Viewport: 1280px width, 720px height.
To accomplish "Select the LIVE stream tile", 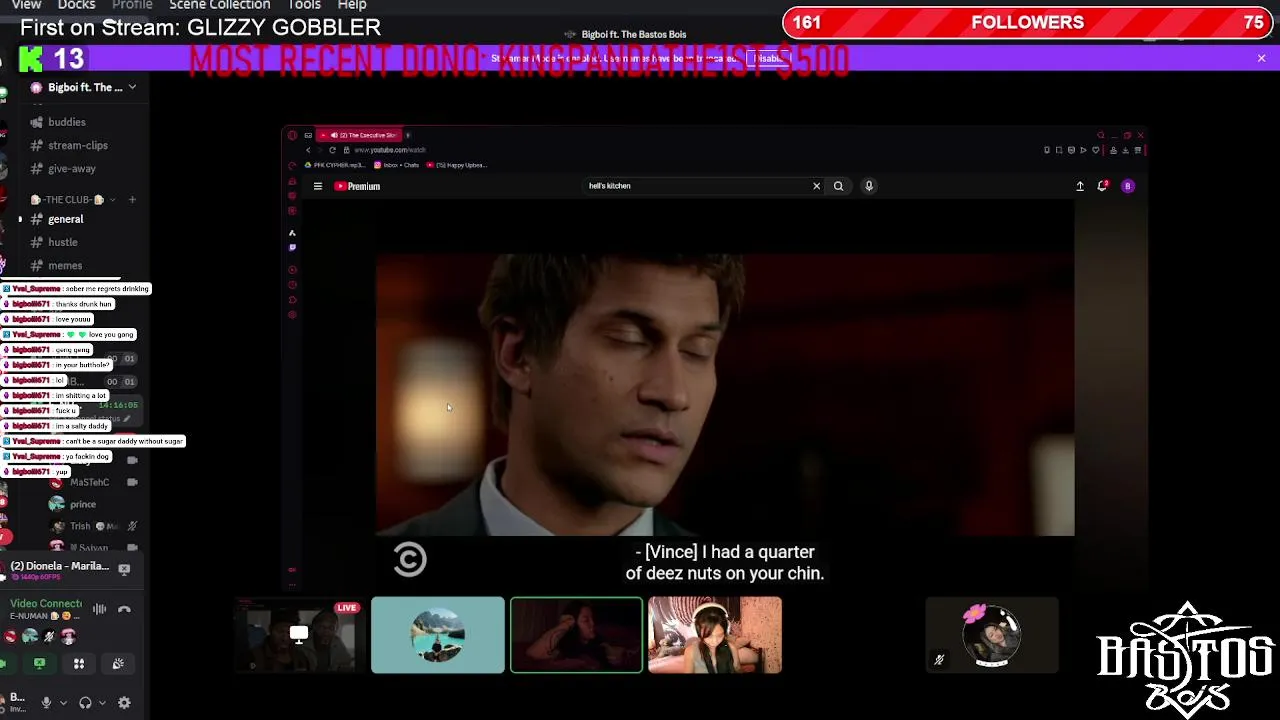I will coord(299,635).
